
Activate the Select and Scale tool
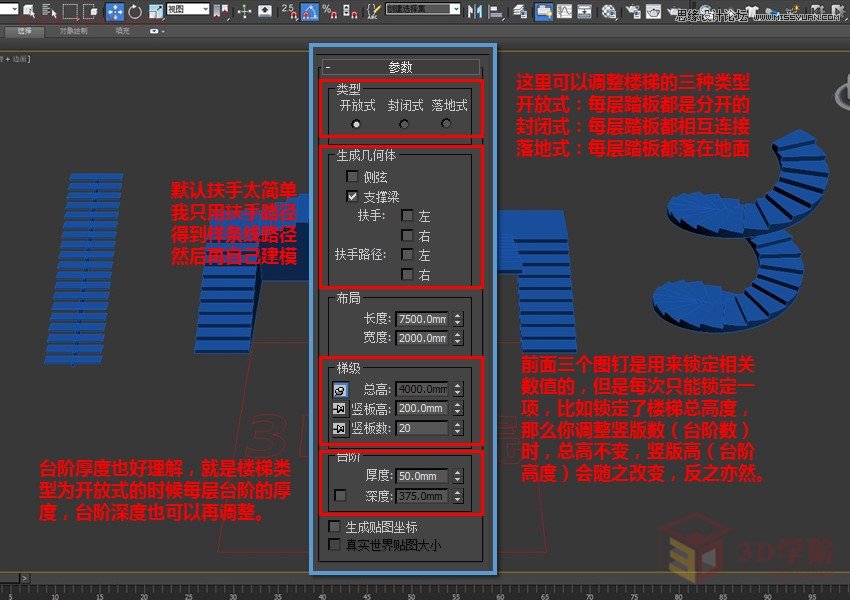pos(154,11)
